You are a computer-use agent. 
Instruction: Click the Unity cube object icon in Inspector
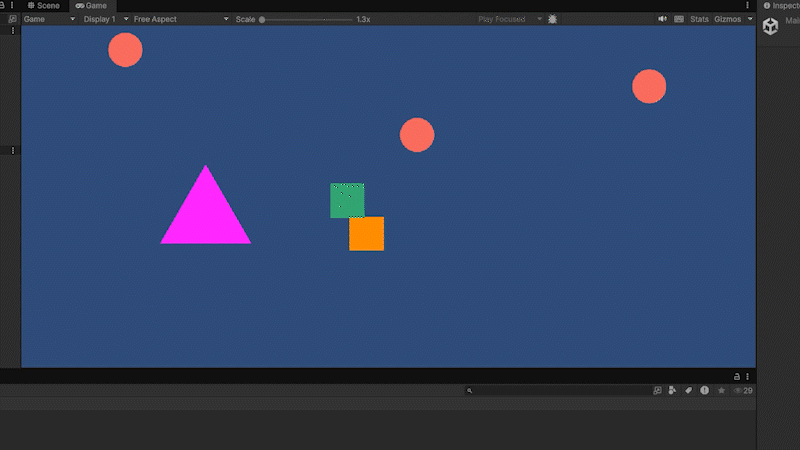point(770,26)
